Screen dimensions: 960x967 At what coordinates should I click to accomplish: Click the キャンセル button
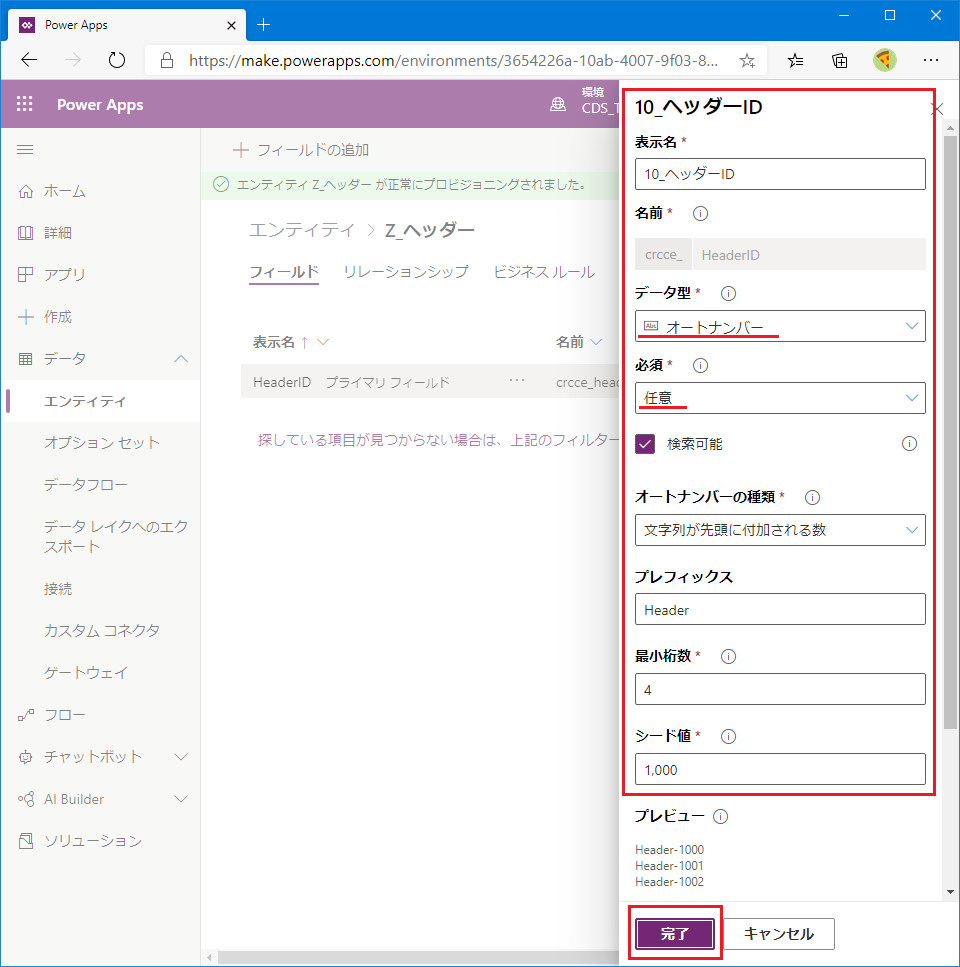pyautogui.click(x=779, y=934)
